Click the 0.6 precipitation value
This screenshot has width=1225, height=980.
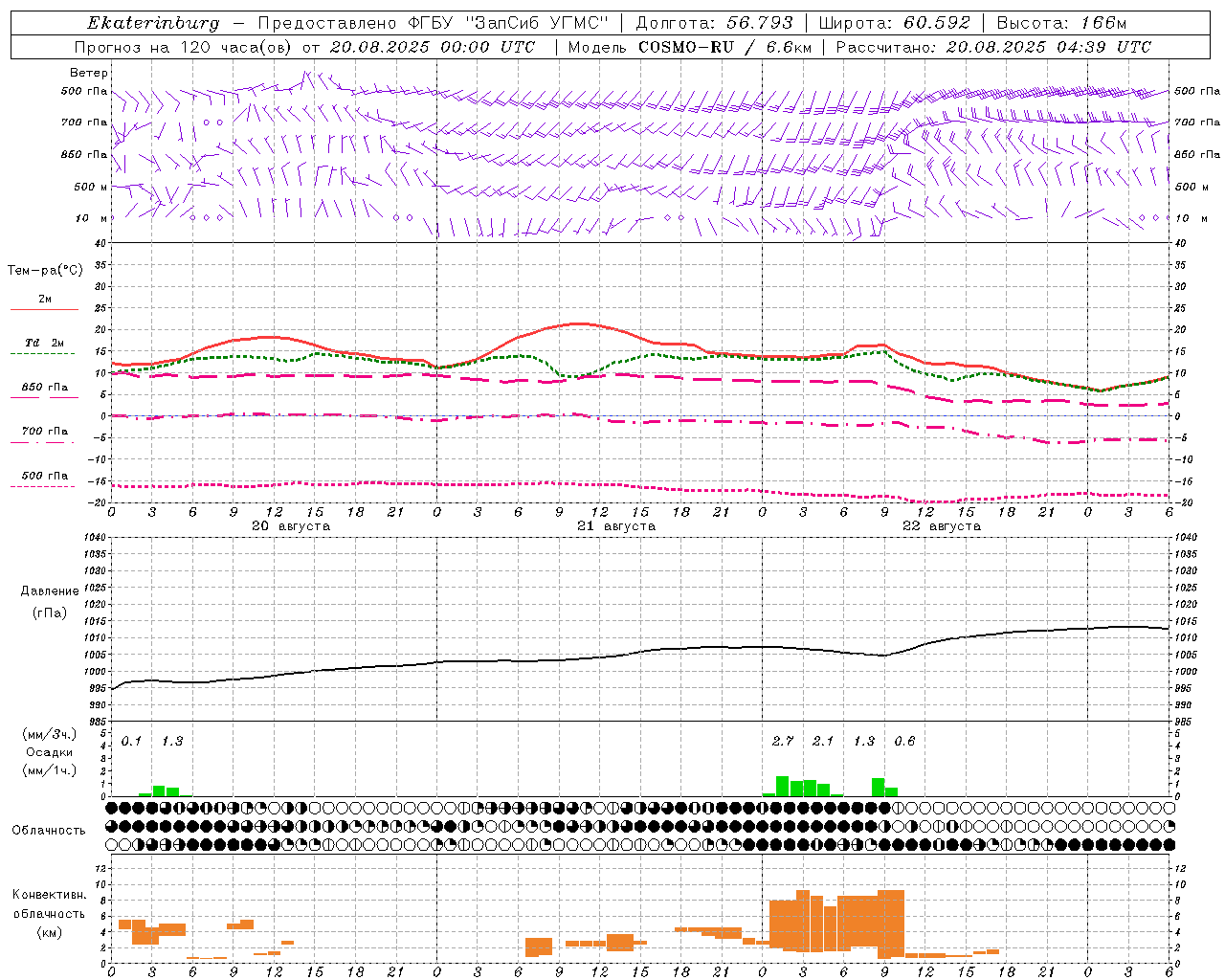[904, 742]
